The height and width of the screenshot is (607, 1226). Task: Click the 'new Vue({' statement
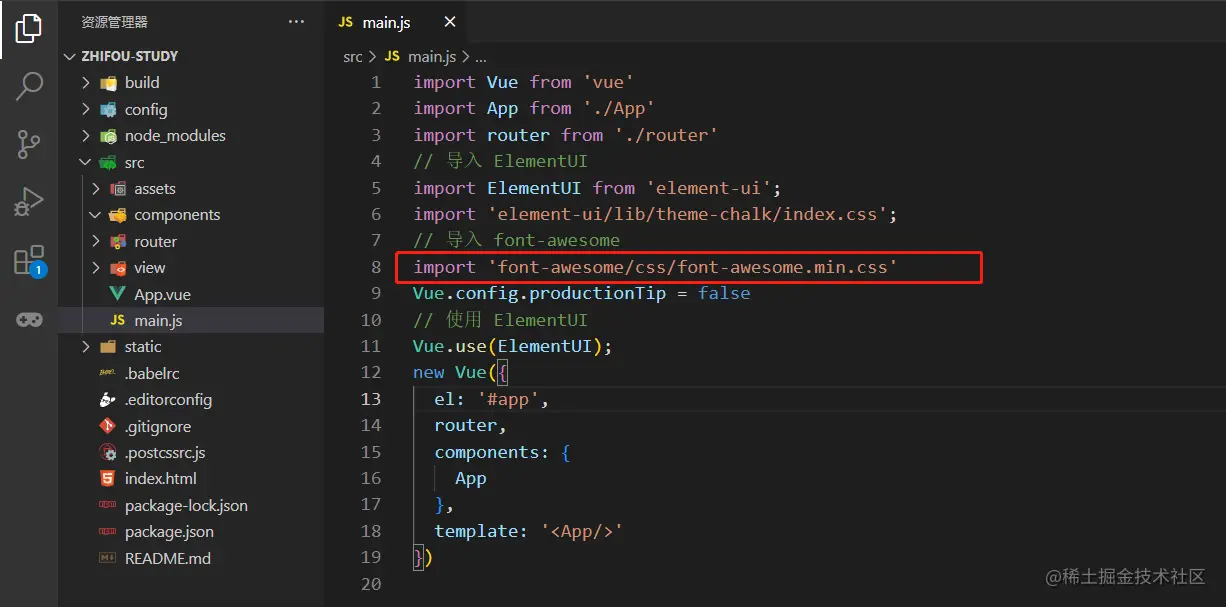click(x=461, y=372)
